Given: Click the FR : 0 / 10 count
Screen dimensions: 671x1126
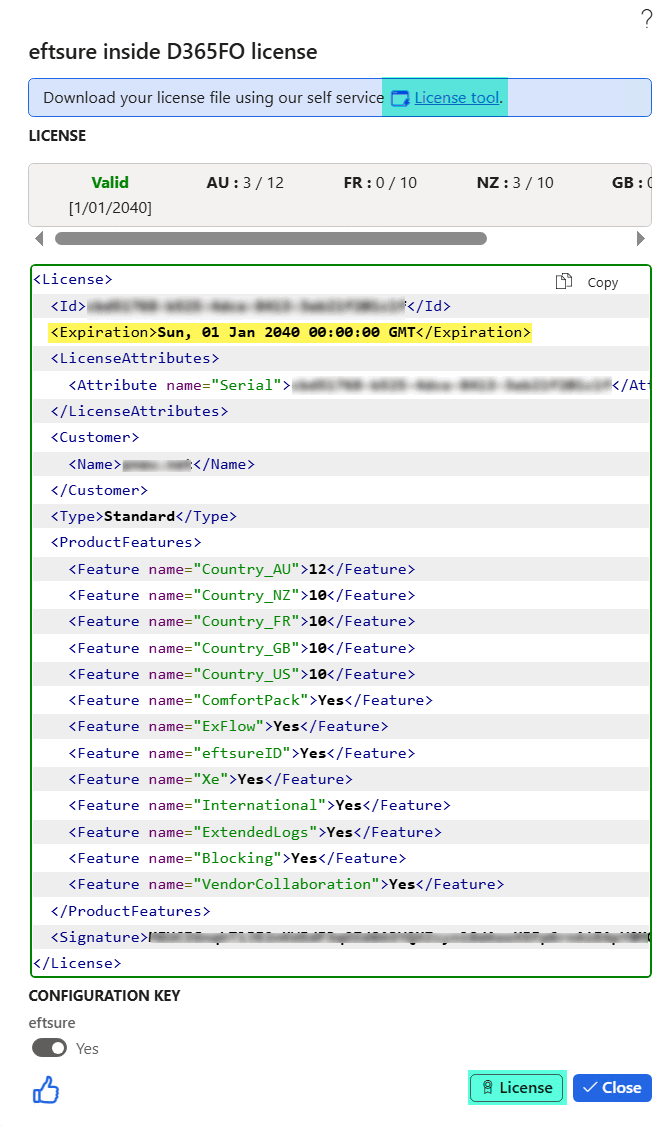Looking at the screenshot, I should pos(380,182).
